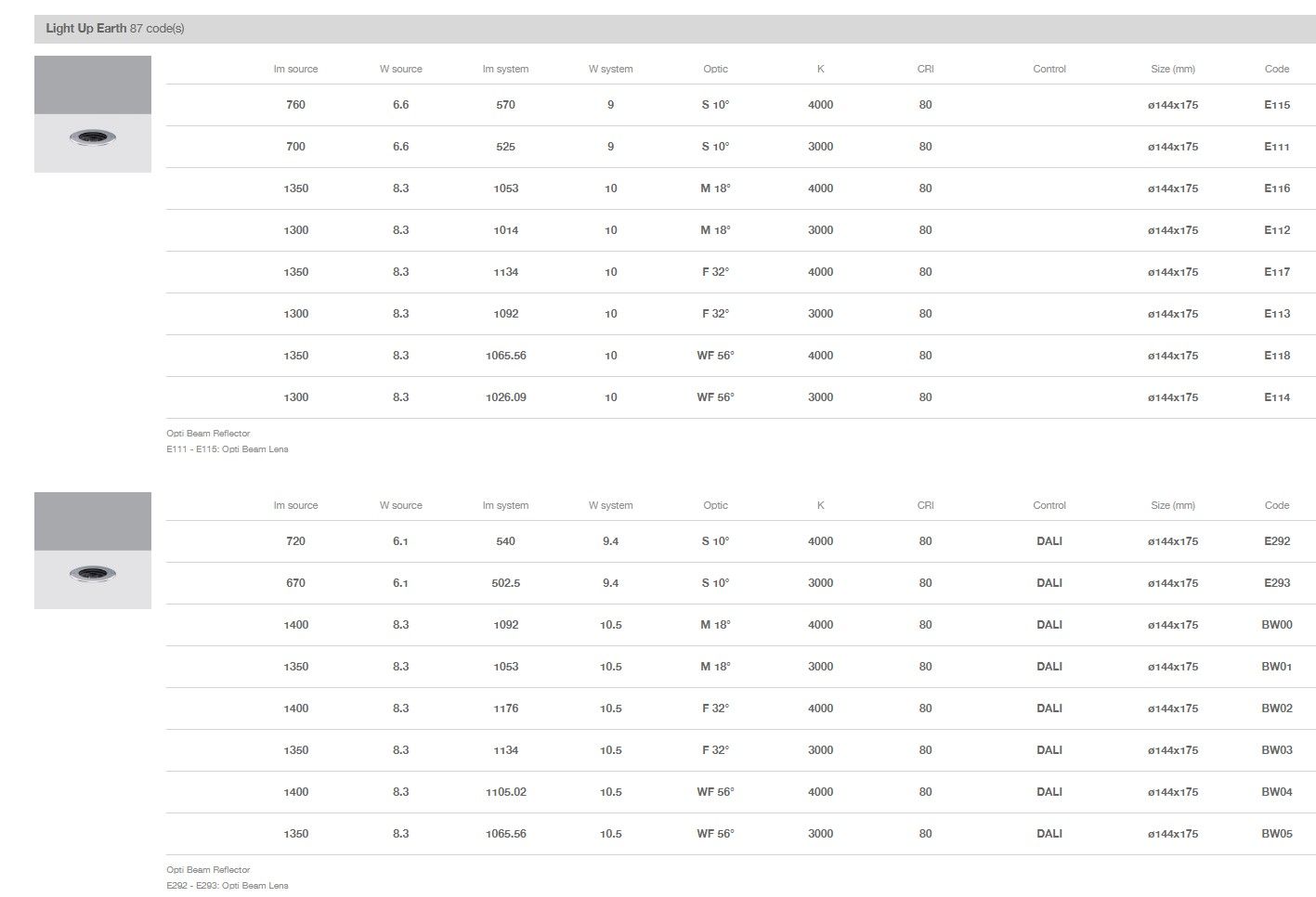Screen dimensions: 1316x897
Task: Click product code E118 in first table
Action: pos(1276,356)
